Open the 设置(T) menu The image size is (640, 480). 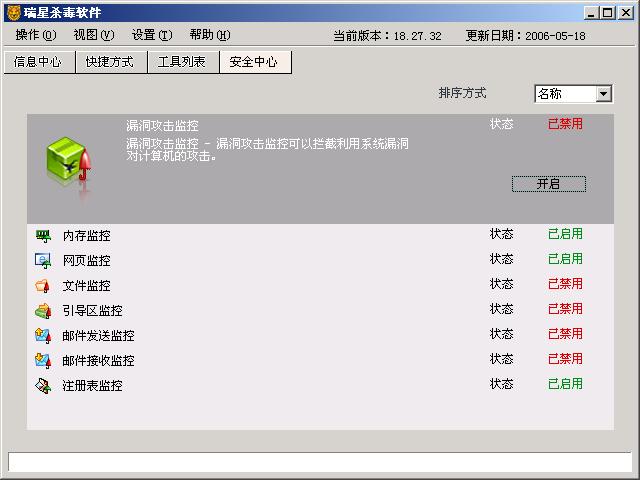click(152, 35)
